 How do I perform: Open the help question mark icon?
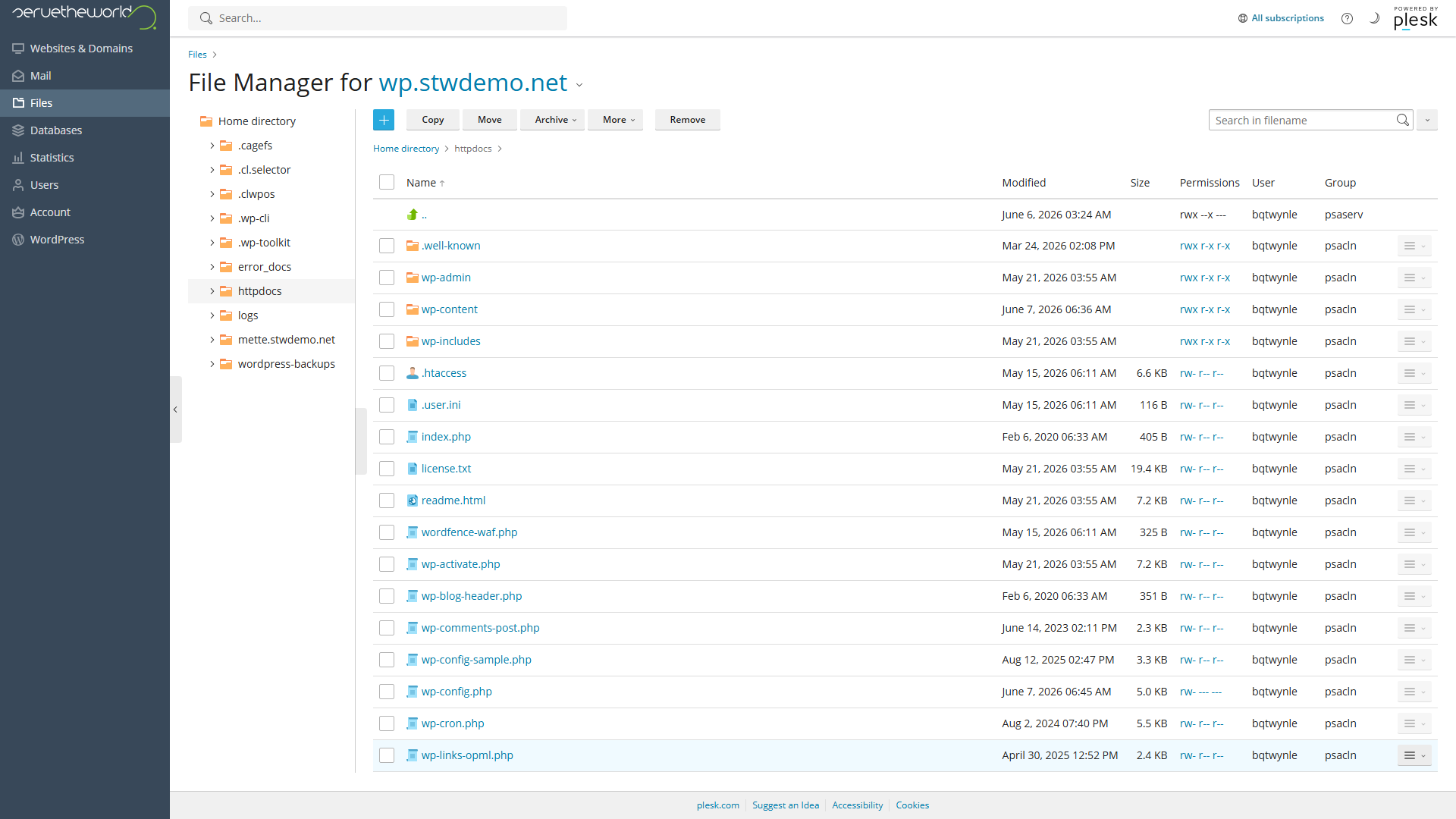1347,18
